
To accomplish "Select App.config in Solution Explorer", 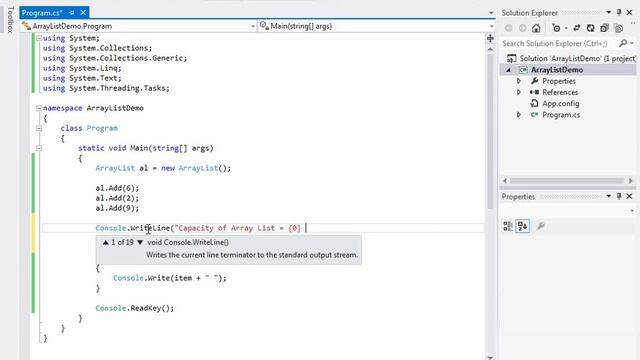I will click(560, 104).
